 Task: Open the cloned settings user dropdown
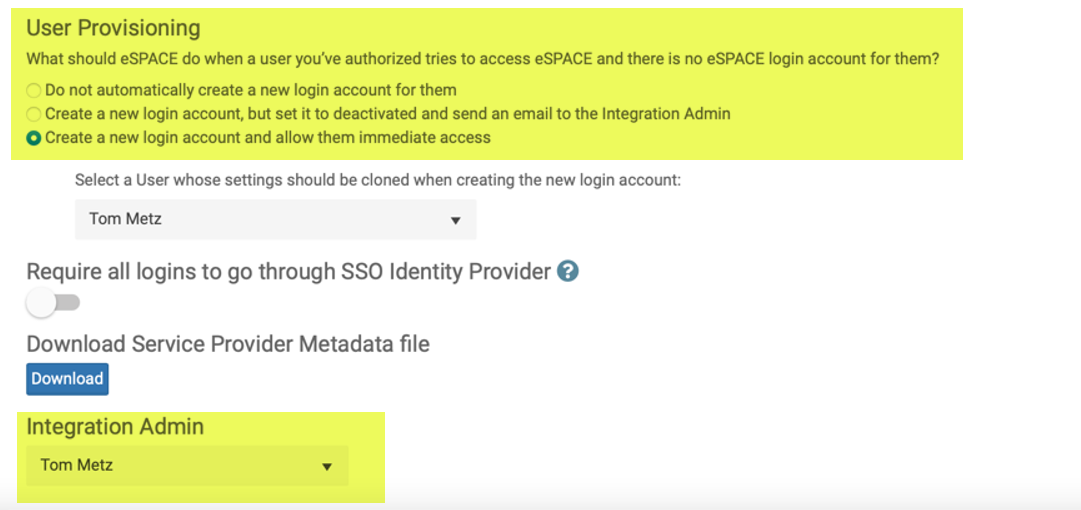coord(275,219)
